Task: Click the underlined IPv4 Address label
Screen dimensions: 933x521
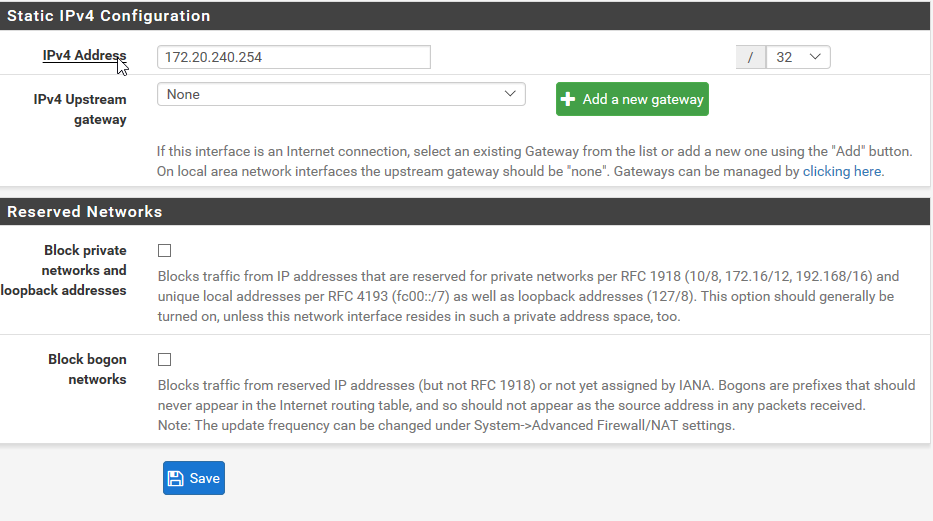Action: 84,55
